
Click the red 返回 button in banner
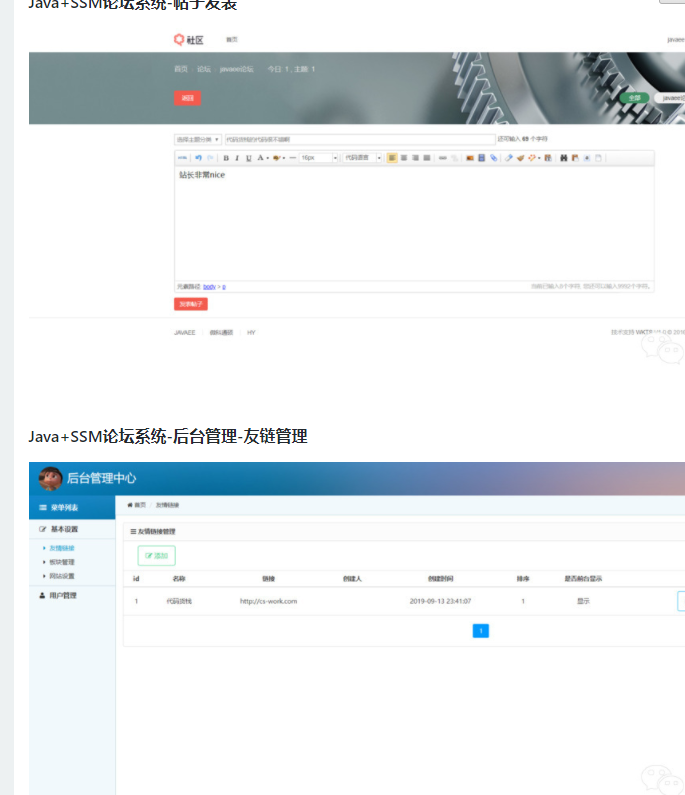(188, 98)
